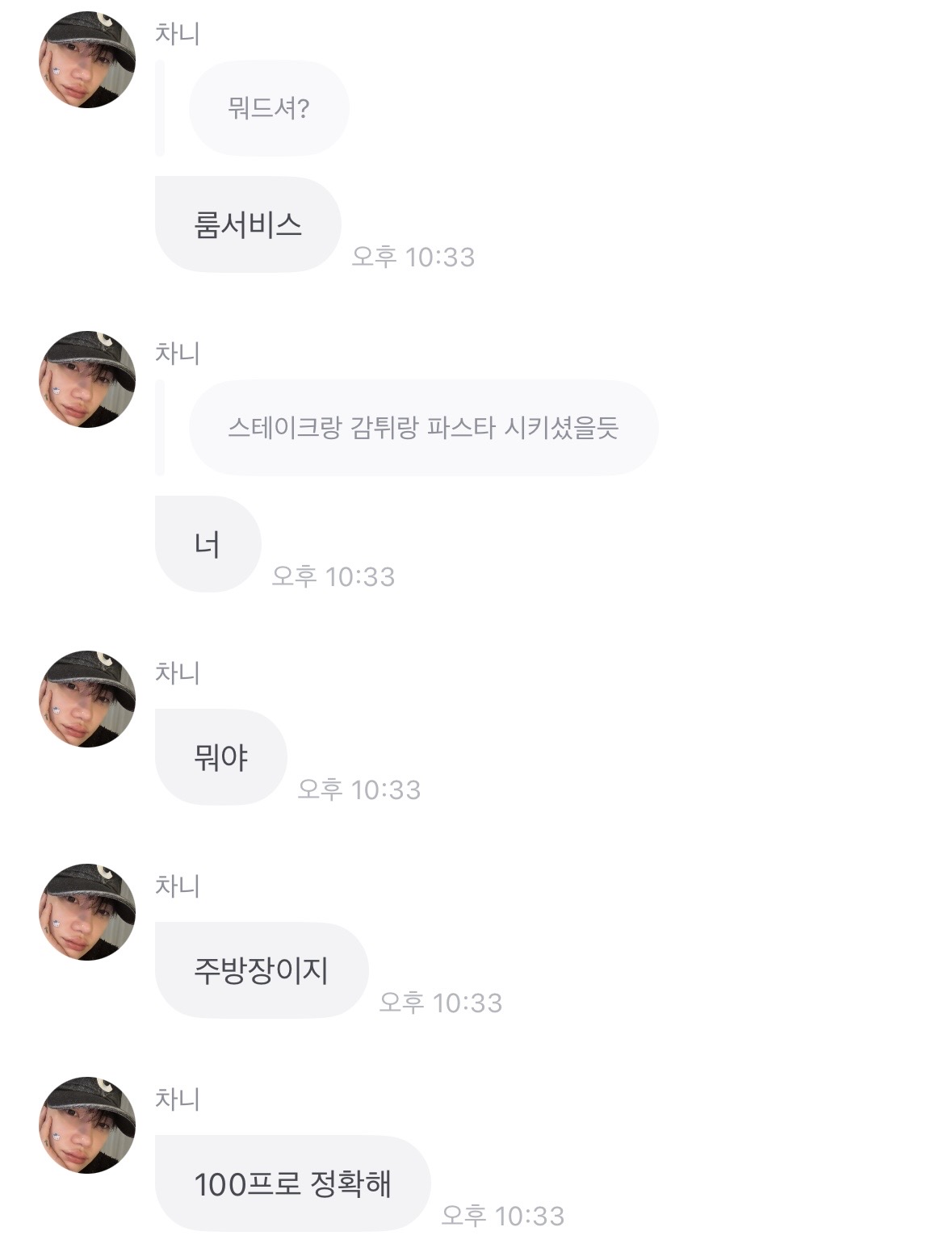Click the 오후 10:33 timestamp beside 룸서비스

click(x=413, y=257)
